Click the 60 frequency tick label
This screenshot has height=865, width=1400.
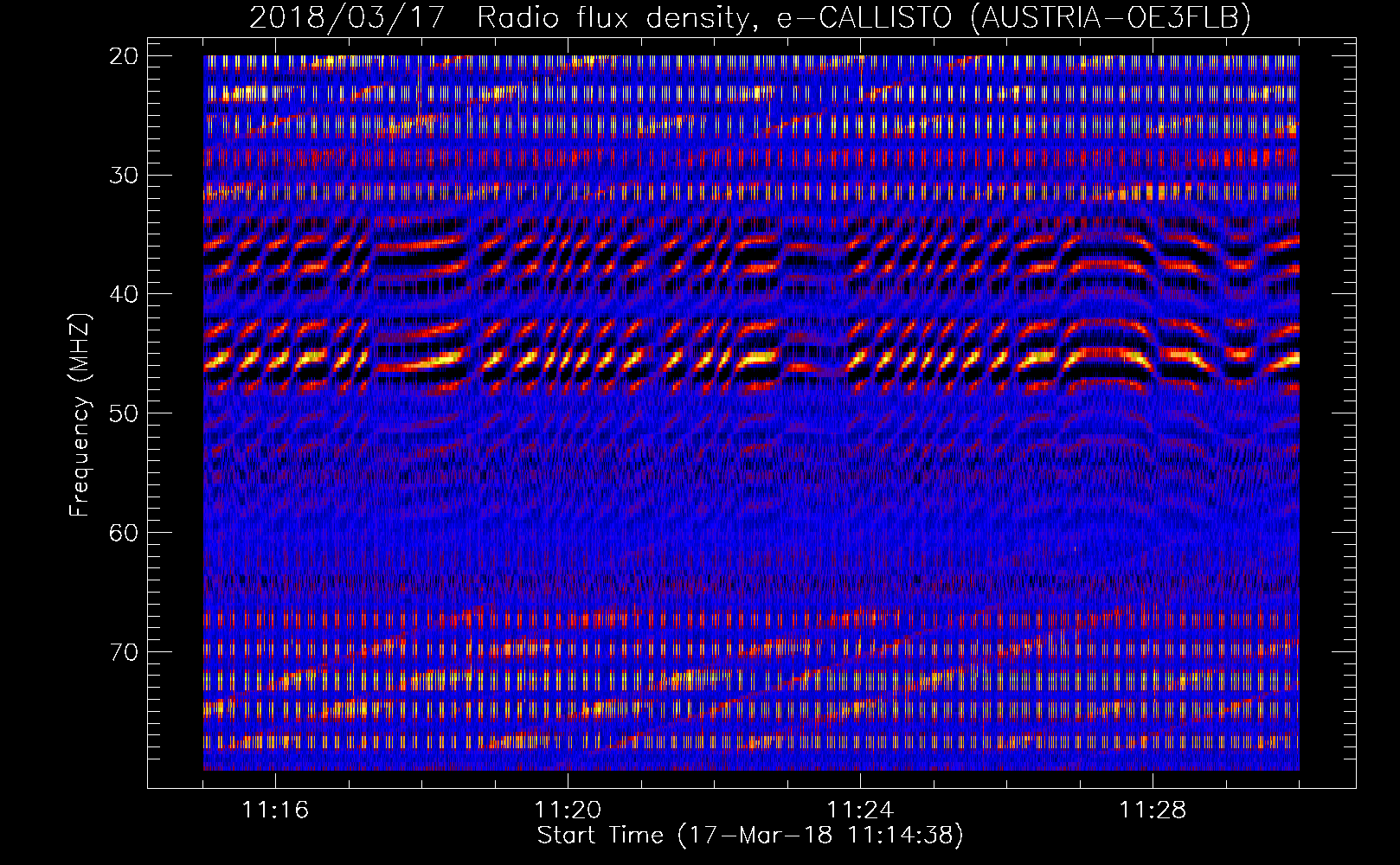(124, 532)
